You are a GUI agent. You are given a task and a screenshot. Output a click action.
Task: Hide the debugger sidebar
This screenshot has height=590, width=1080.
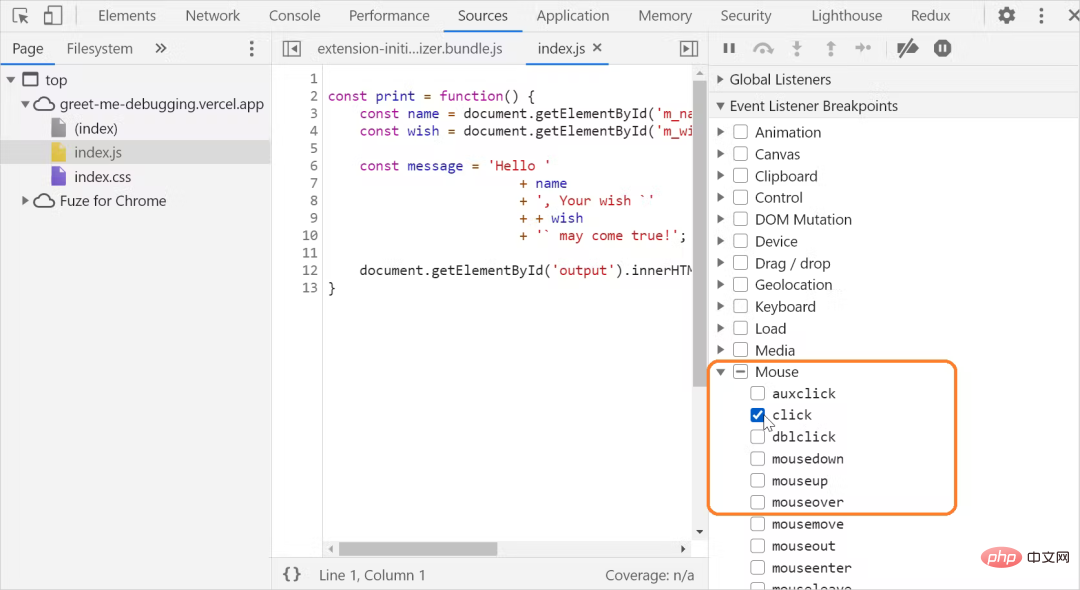tap(689, 48)
